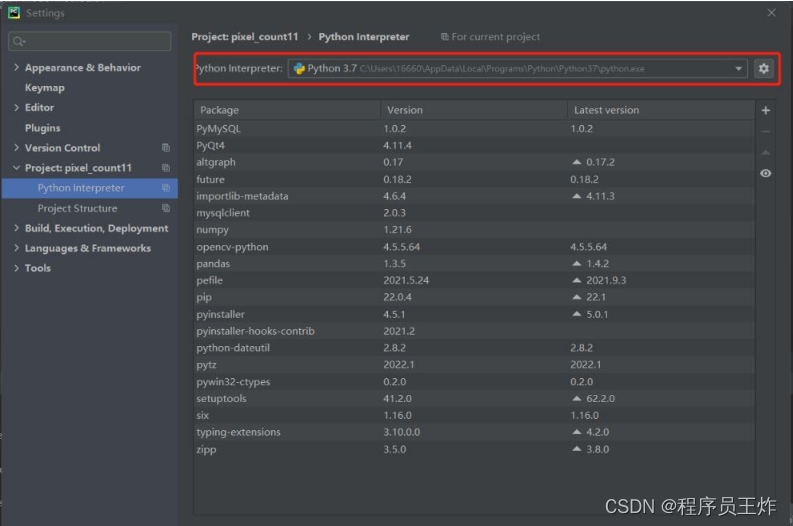Click upgrade arrow next to typing-extensions 4.2.0

[x=577, y=432]
